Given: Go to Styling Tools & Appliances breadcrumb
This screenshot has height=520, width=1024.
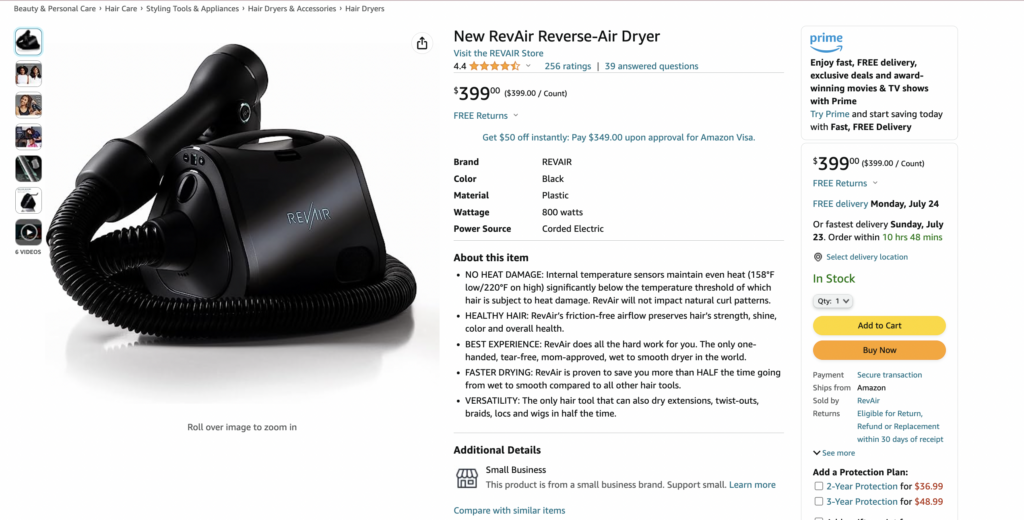Looking at the screenshot, I should 193,8.
